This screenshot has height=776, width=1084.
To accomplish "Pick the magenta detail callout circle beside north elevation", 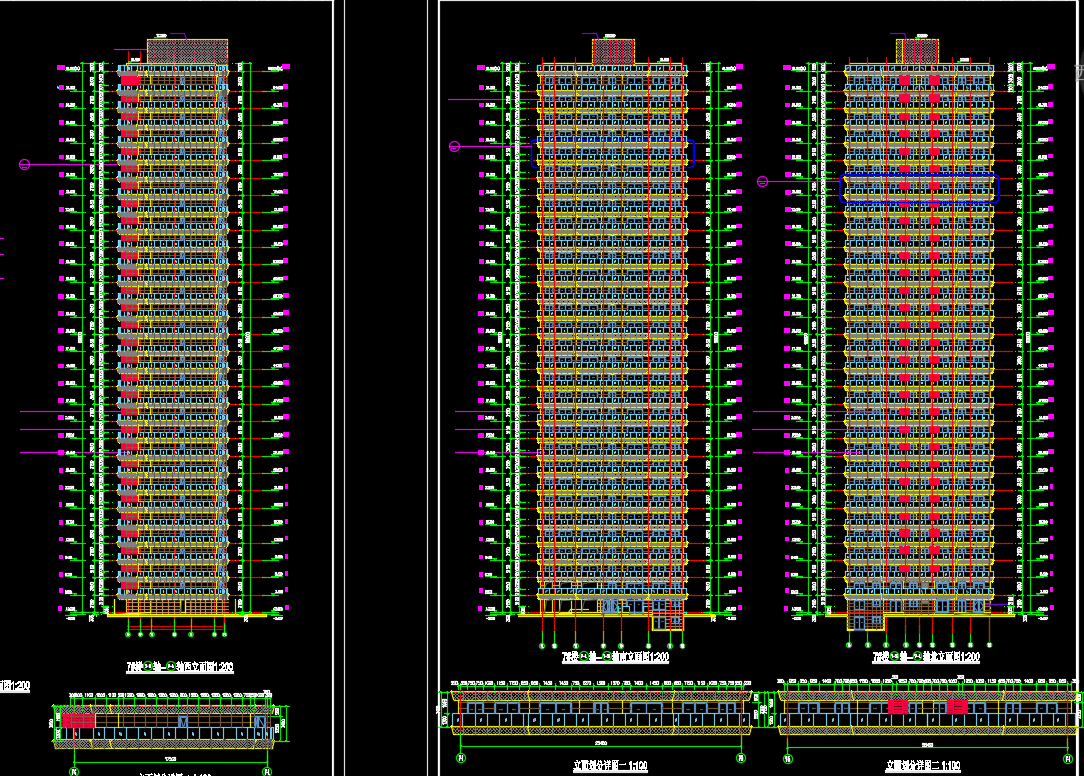I will (x=763, y=181).
